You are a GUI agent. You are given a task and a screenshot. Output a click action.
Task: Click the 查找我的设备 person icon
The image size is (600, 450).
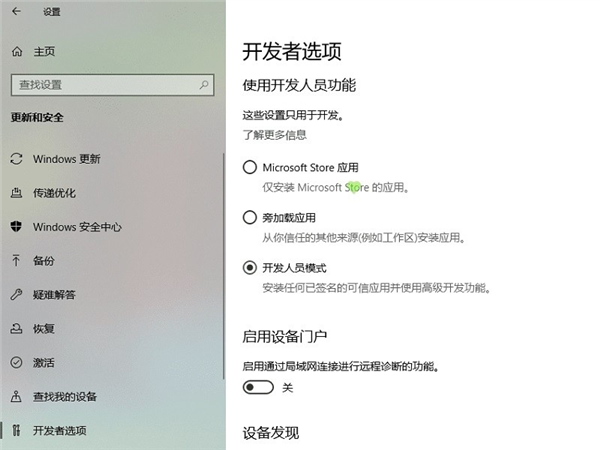tap(16, 397)
